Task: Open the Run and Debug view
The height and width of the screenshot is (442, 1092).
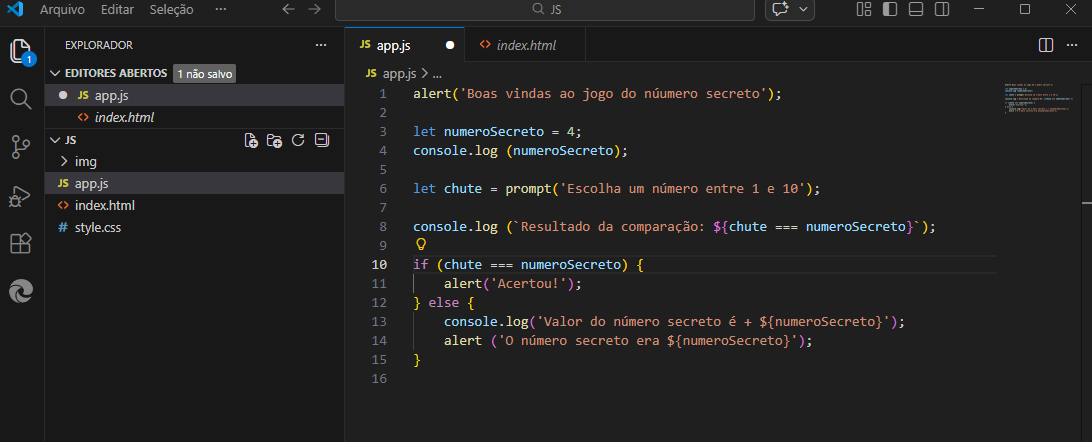Action: point(21,196)
